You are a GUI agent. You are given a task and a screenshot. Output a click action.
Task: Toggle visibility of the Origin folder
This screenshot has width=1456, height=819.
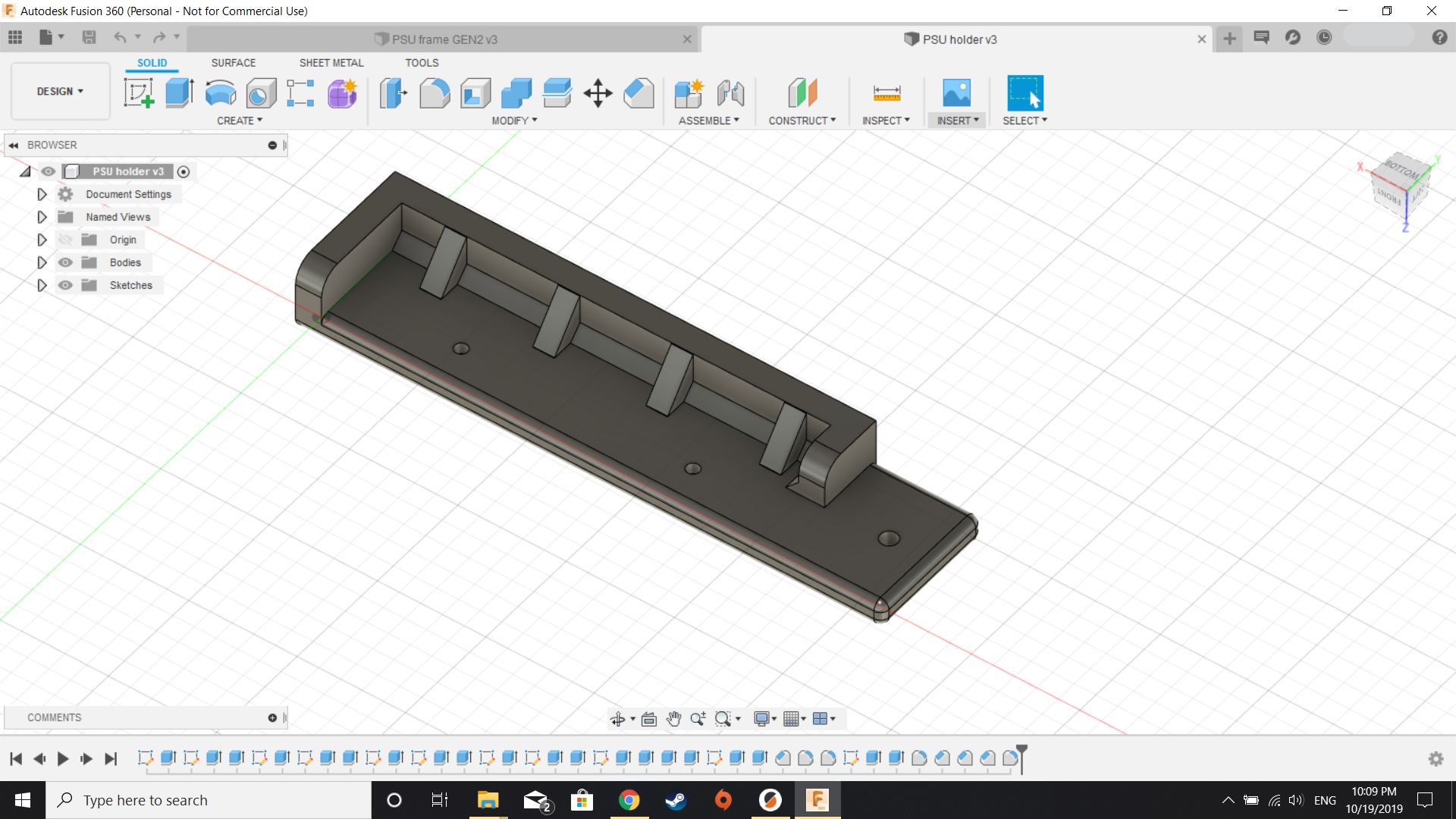coord(66,240)
